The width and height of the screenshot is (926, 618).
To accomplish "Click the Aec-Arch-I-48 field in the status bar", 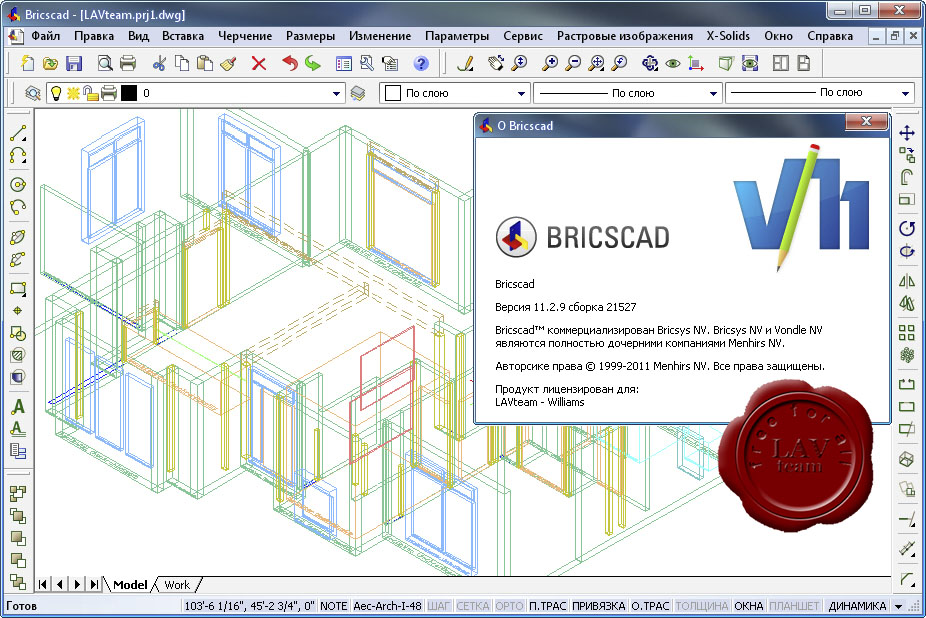I will 387,606.
